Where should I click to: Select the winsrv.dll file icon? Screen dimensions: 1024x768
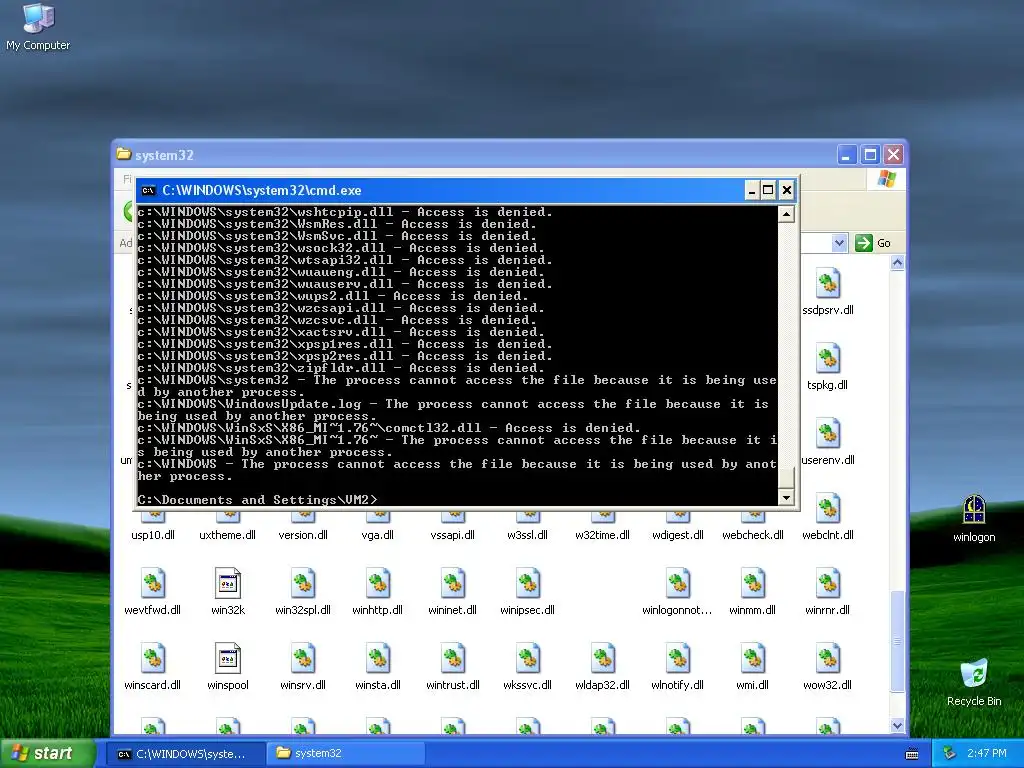(302, 658)
